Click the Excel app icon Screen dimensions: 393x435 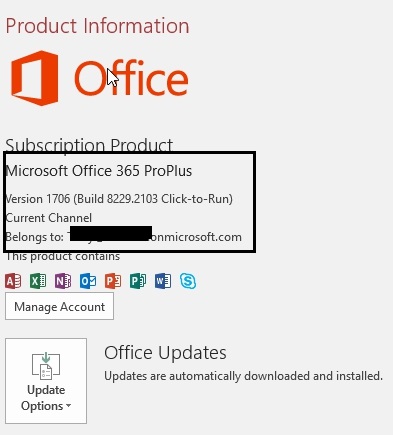click(38, 281)
